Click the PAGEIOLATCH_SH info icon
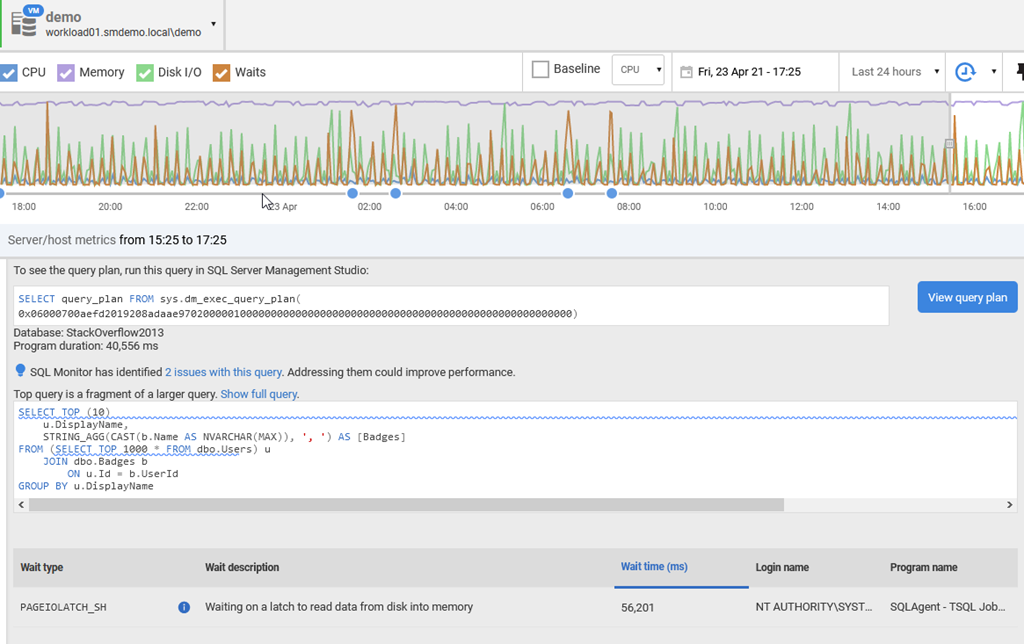Viewport: 1024px width, 644px height. (184, 607)
